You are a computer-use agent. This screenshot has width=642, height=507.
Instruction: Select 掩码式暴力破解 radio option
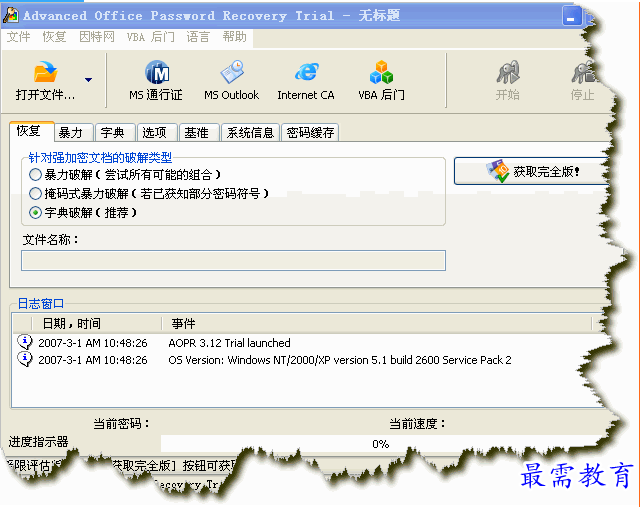pos(35,193)
